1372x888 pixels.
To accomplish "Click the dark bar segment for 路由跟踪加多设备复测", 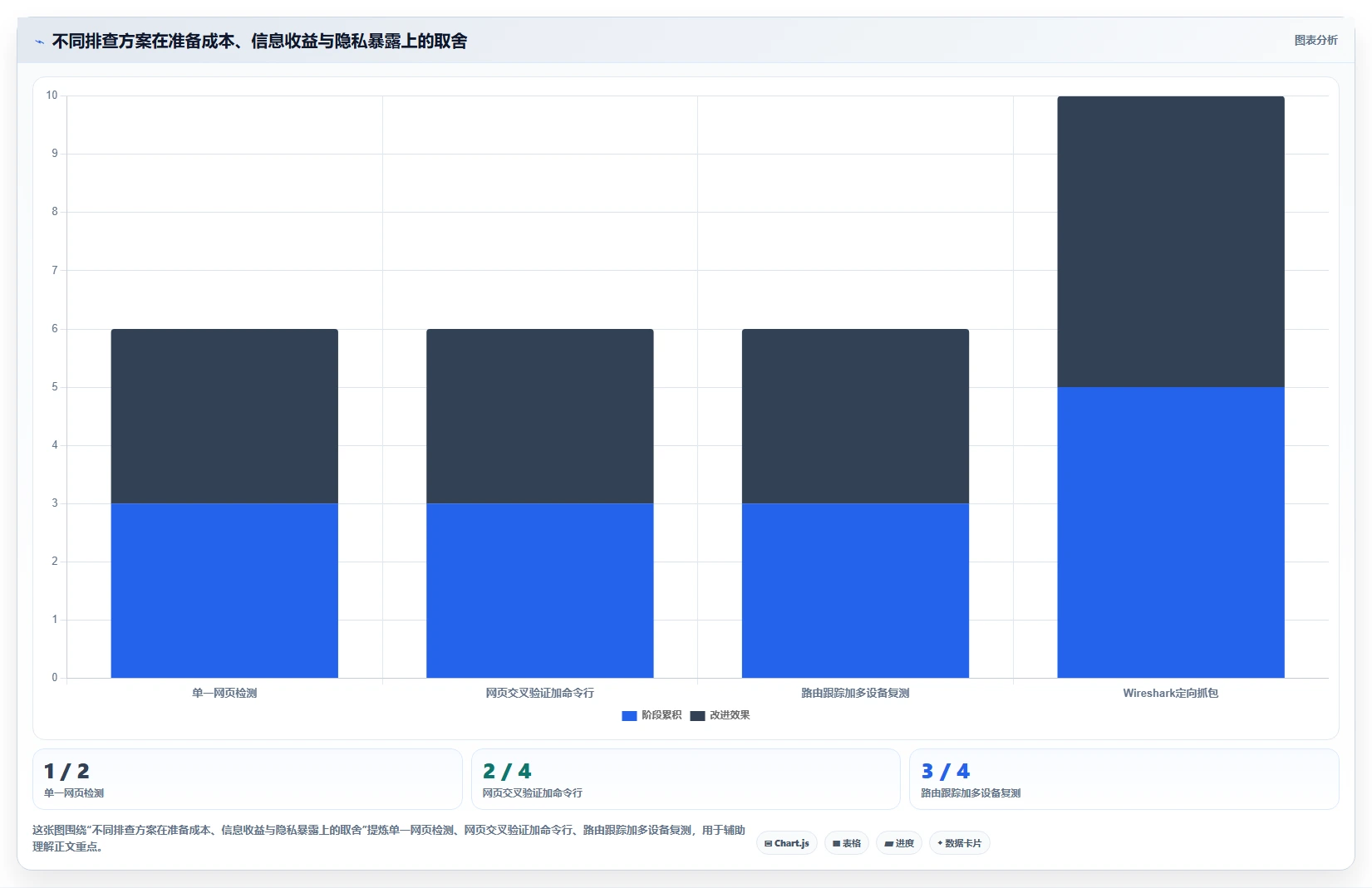I will [x=855, y=416].
